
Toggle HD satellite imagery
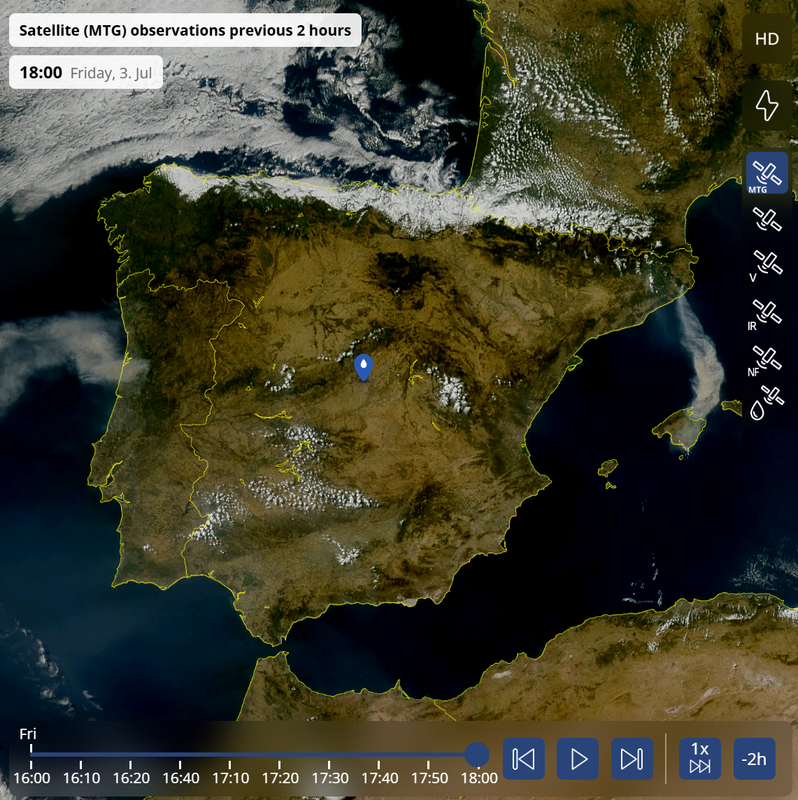(x=767, y=39)
